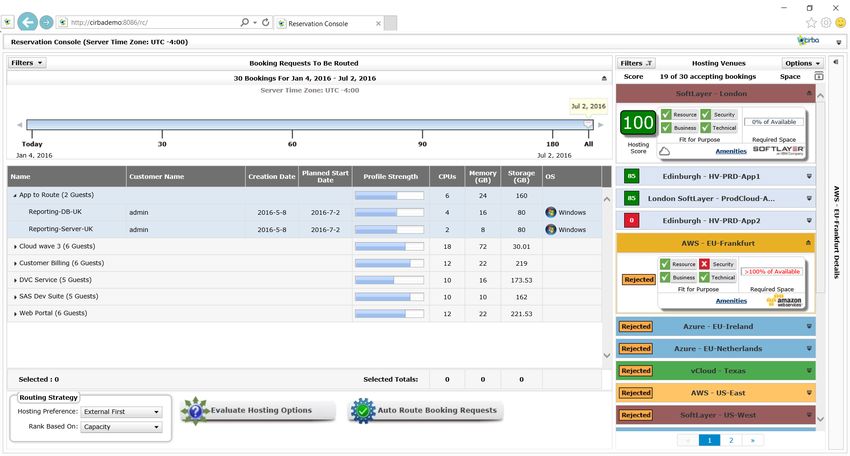Click the Space column settings icon
This screenshot has height=456, width=850.
point(819,76)
